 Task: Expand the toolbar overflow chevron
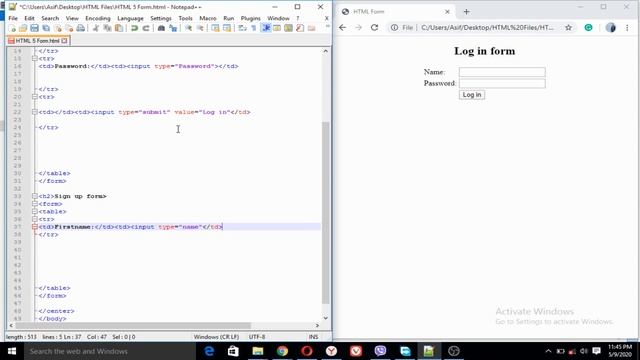(x=327, y=27)
